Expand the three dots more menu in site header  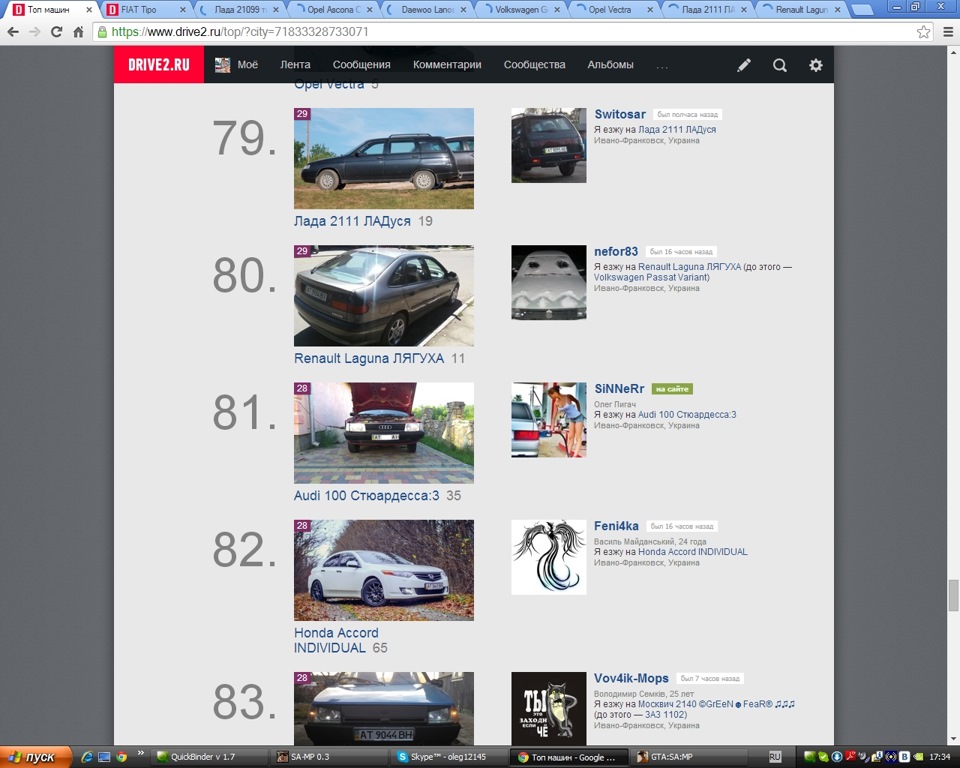coord(662,66)
